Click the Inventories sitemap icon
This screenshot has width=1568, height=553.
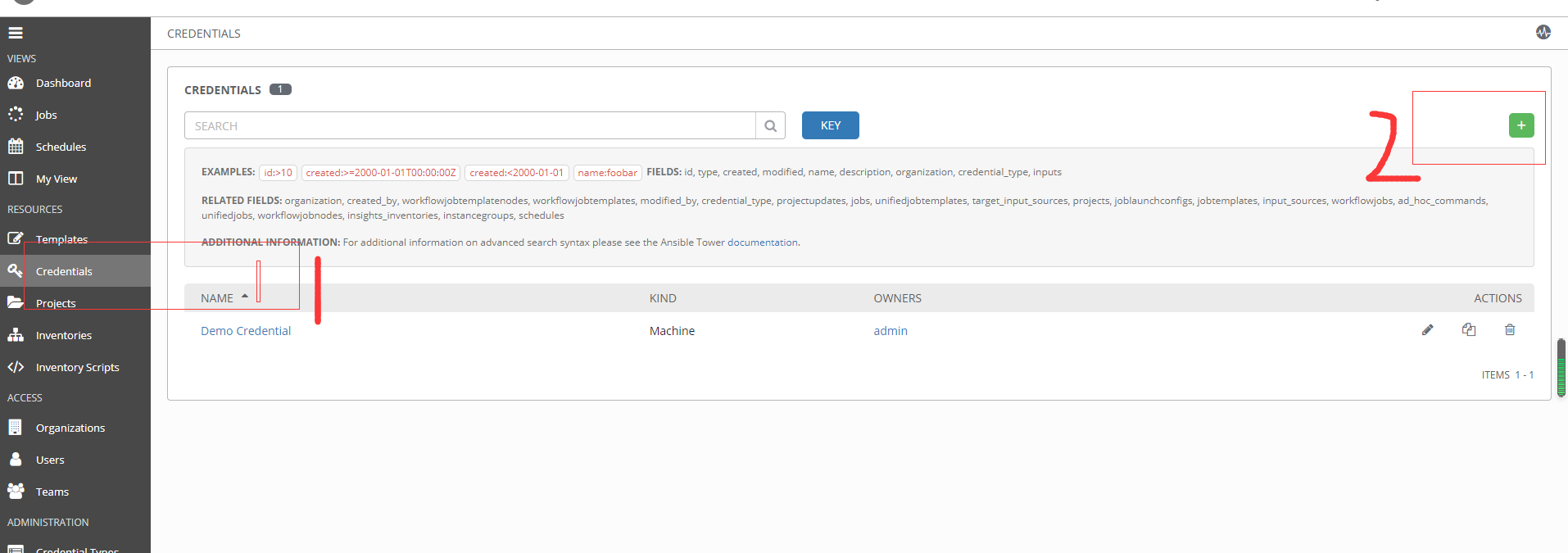[x=16, y=334]
